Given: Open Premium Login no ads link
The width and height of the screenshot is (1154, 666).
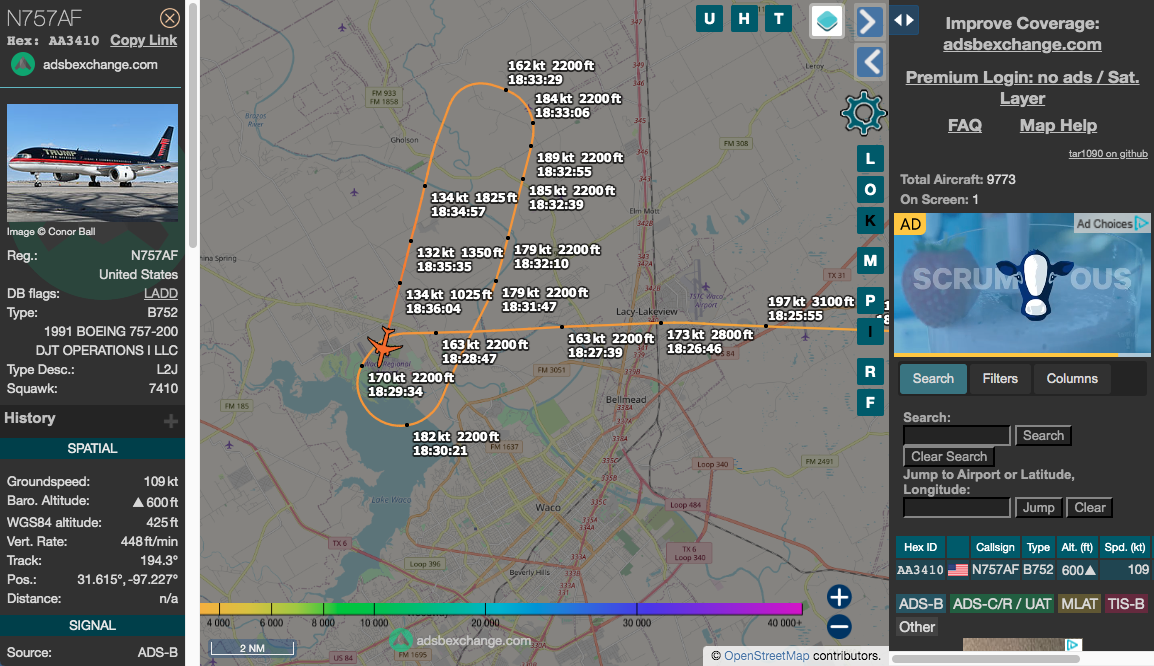Looking at the screenshot, I should pyautogui.click(x=1022, y=88).
